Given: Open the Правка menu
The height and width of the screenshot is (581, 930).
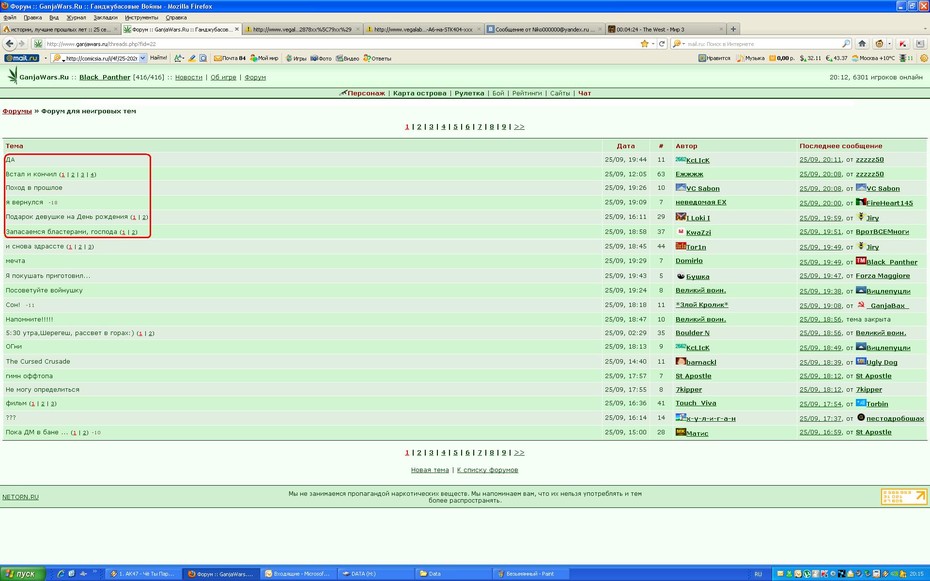Looking at the screenshot, I should click(33, 18).
